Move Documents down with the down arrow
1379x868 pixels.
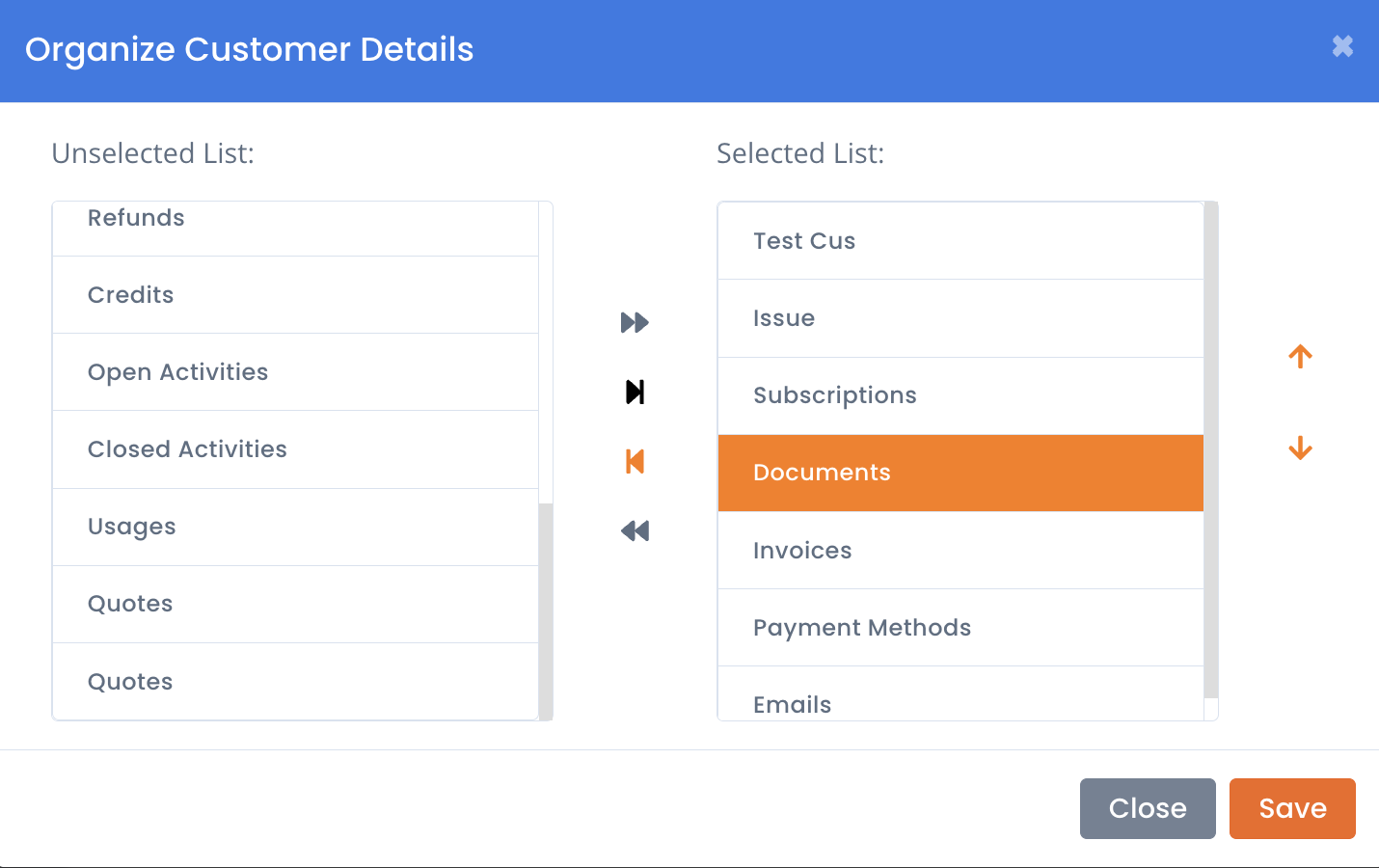[x=1300, y=448]
